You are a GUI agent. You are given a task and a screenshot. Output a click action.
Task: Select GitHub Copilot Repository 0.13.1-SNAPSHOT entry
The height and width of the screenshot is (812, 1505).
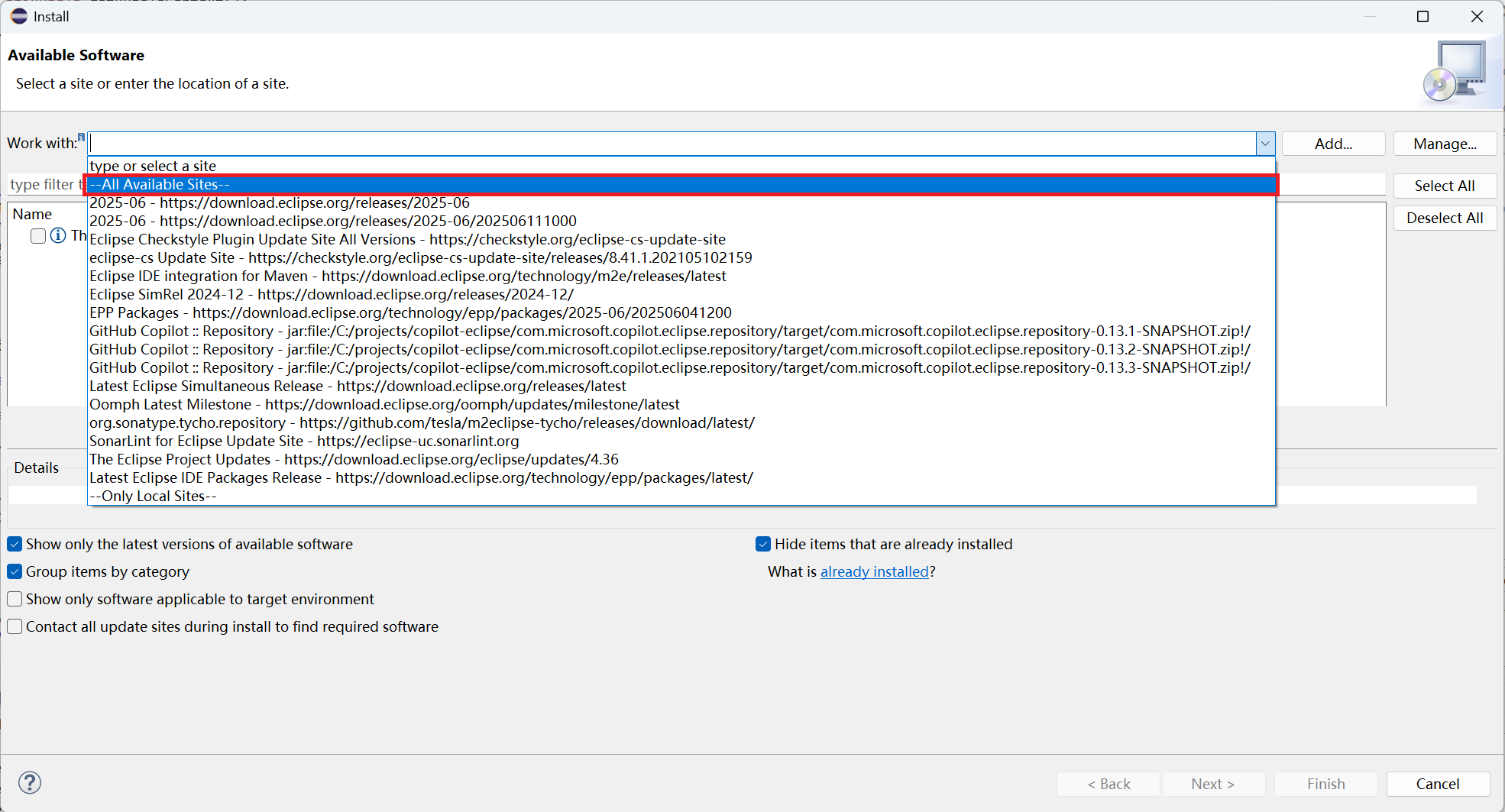click(x=681, y=331)
